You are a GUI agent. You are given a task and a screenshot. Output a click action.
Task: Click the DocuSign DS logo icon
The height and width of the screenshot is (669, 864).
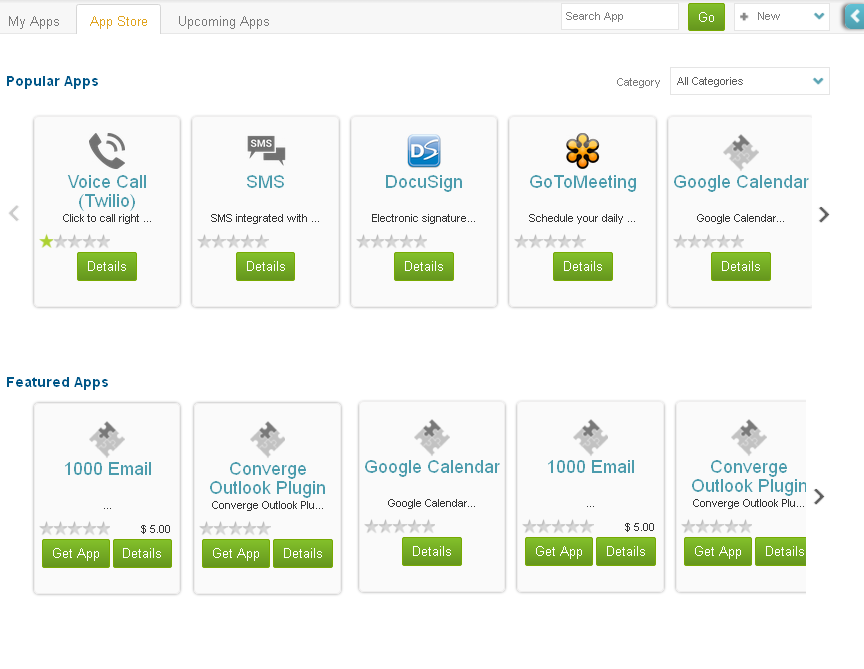[x=424, y=150]
